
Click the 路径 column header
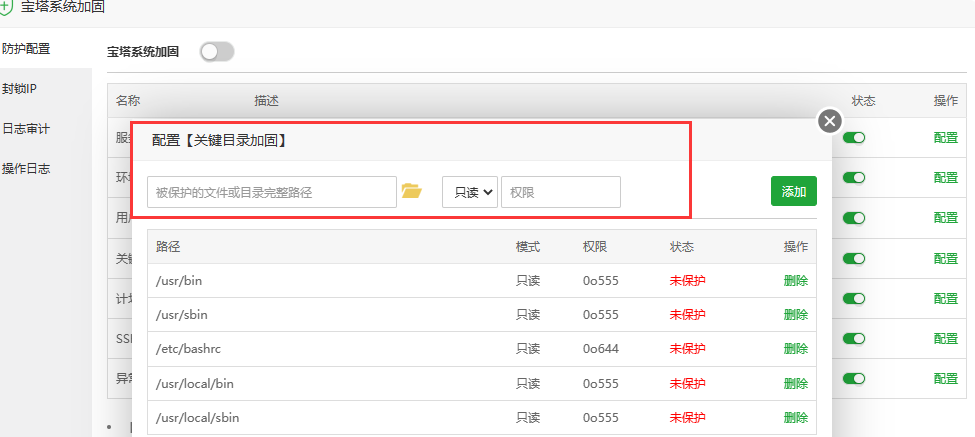(168, 247)
